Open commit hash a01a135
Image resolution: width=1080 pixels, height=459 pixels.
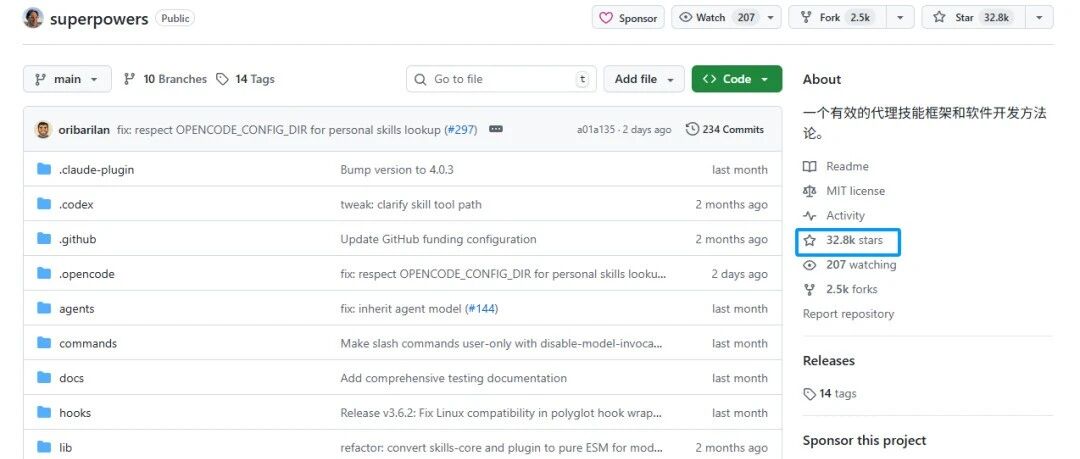(x=596, y=130)
